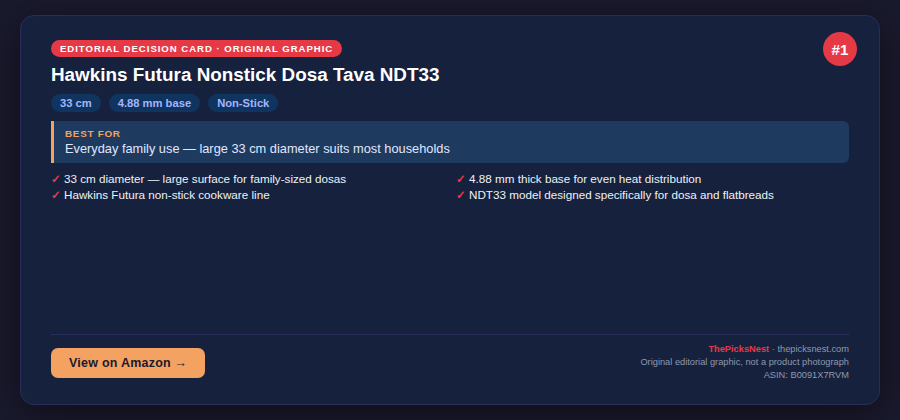Click the Hawkins Futura Nonstick Dosa Tava title
Image resolution: width=900 pixels, height=420 pixels.
(245, 75)
